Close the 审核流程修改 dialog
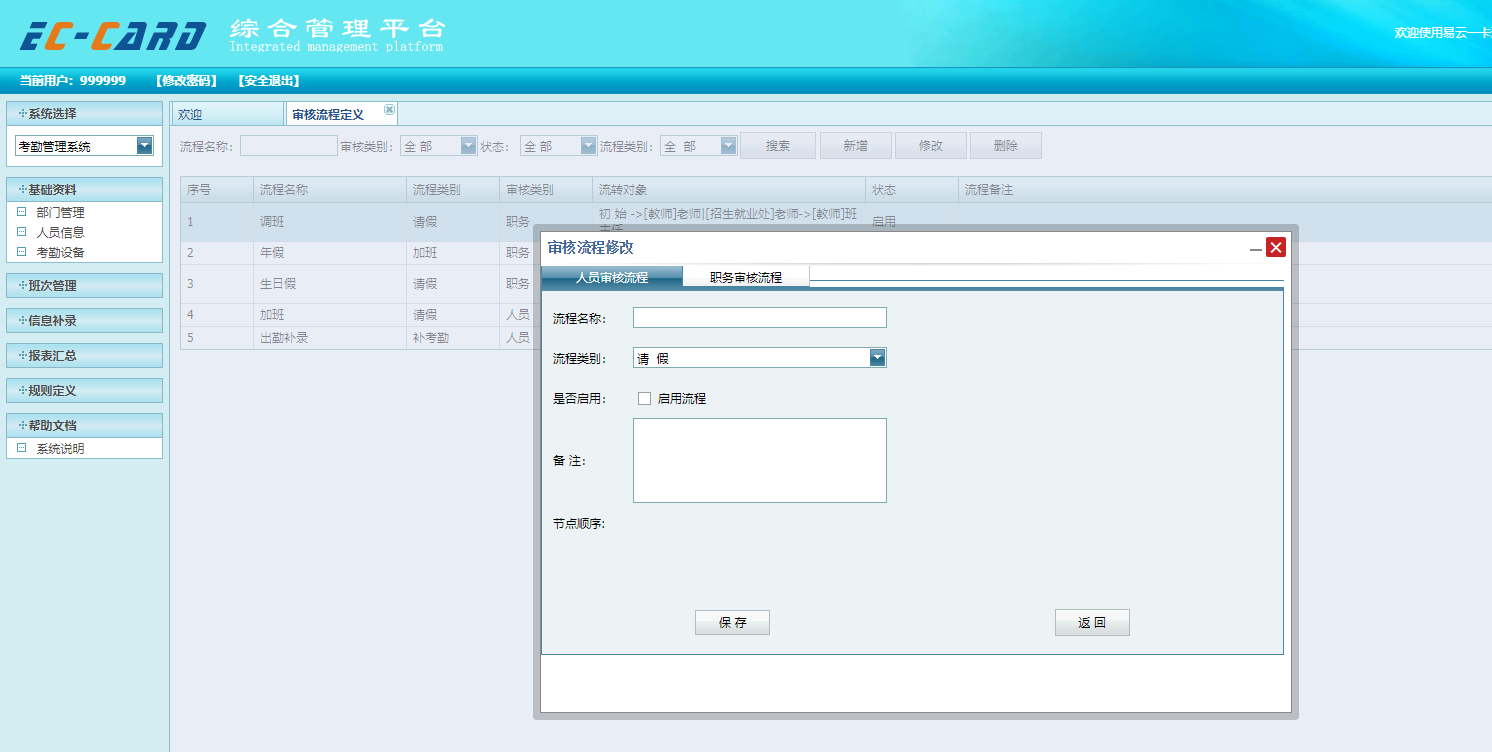Screen dimensions: 1492x752 pos(1275,247)
